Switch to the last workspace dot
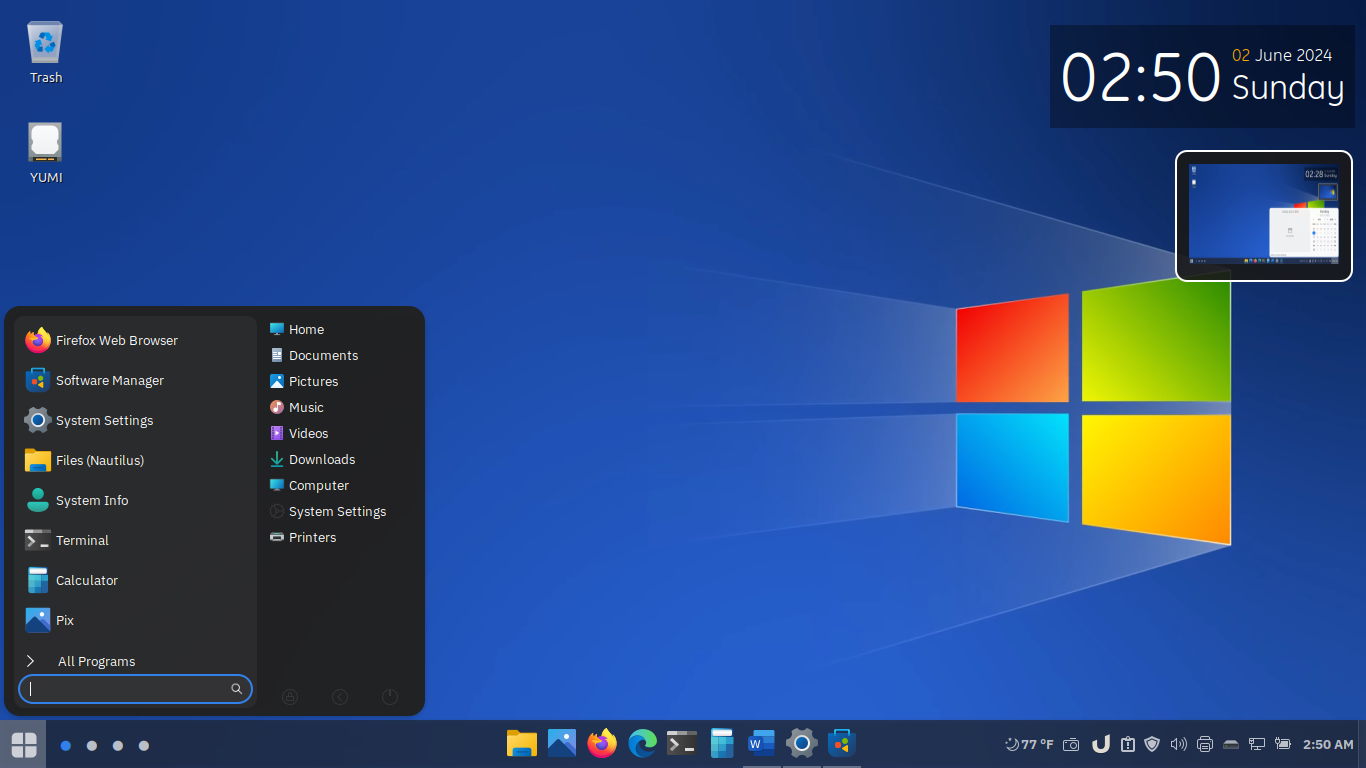1366x768 pixels. 144,745
